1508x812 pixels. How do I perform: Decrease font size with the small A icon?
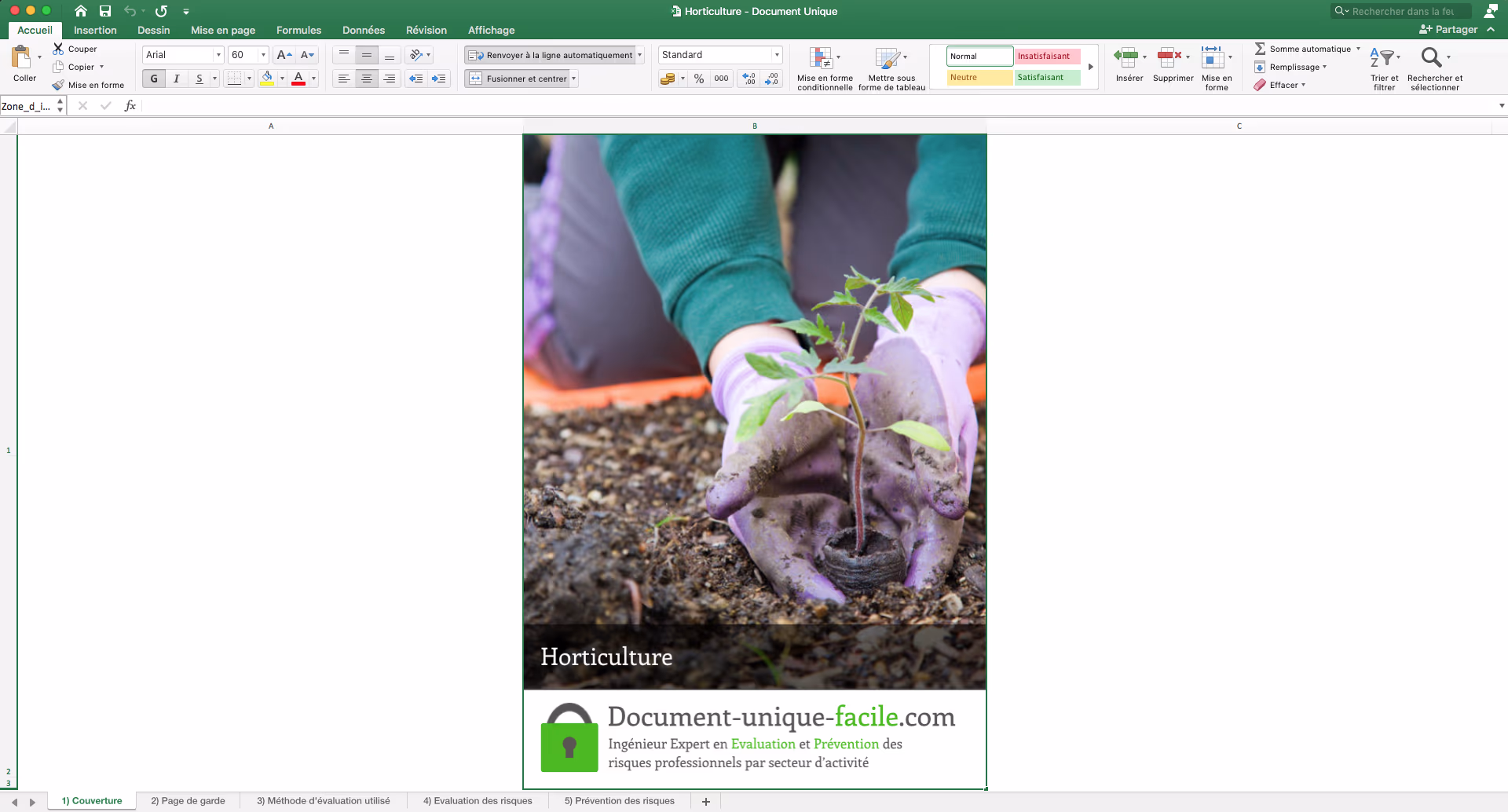point(308,55)
